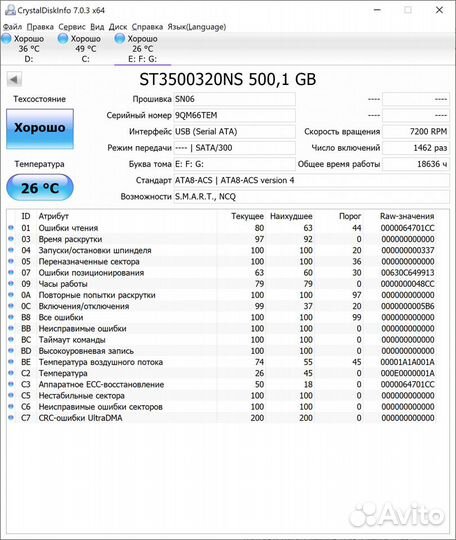The width and height of the screenshot is (456, 540).
Task: Click the 7200 RPM rotation value
Action: click(x=416, y=132)
